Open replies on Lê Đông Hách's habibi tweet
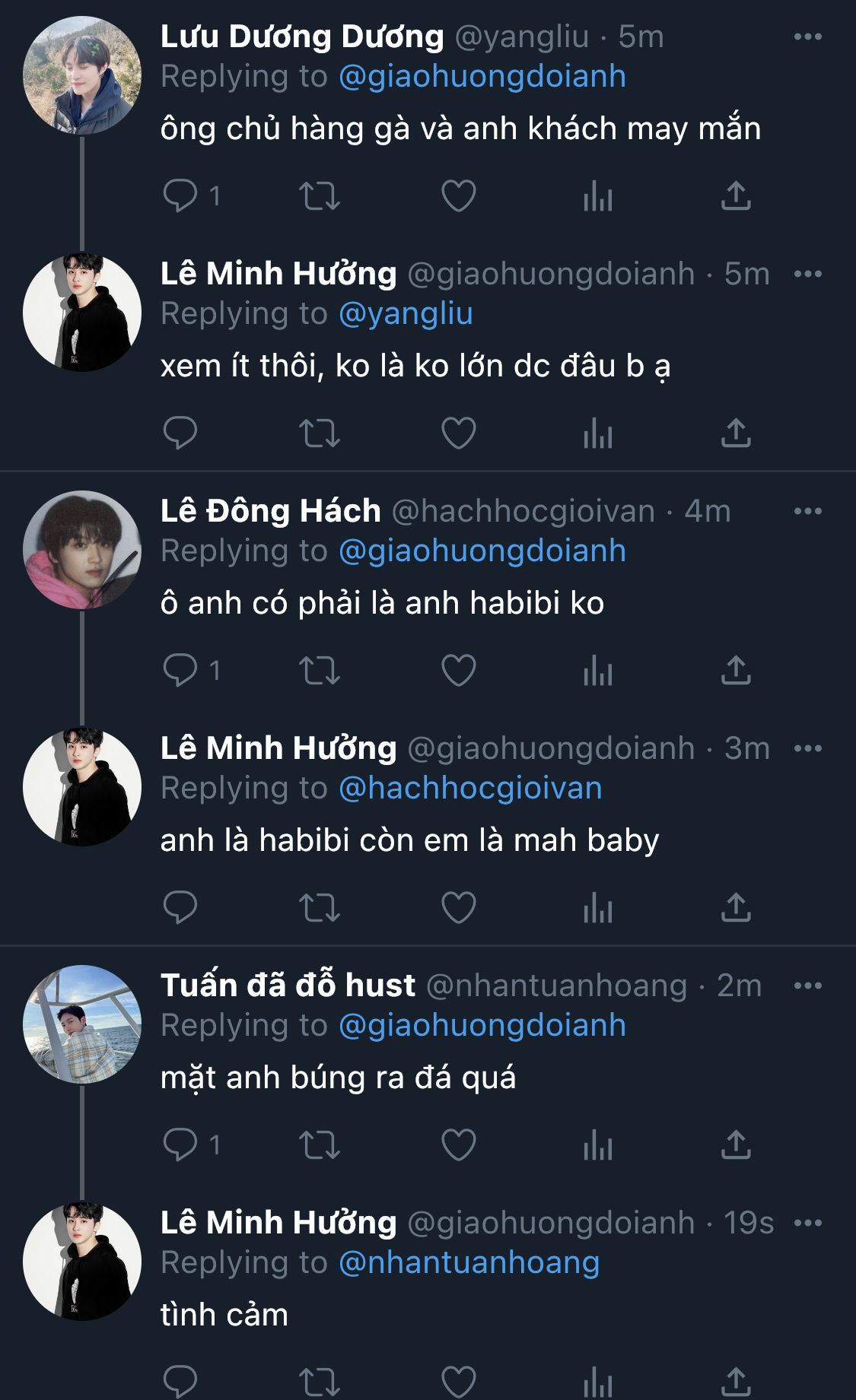This screenshot has height=1400, width=856. coord(180,671)
